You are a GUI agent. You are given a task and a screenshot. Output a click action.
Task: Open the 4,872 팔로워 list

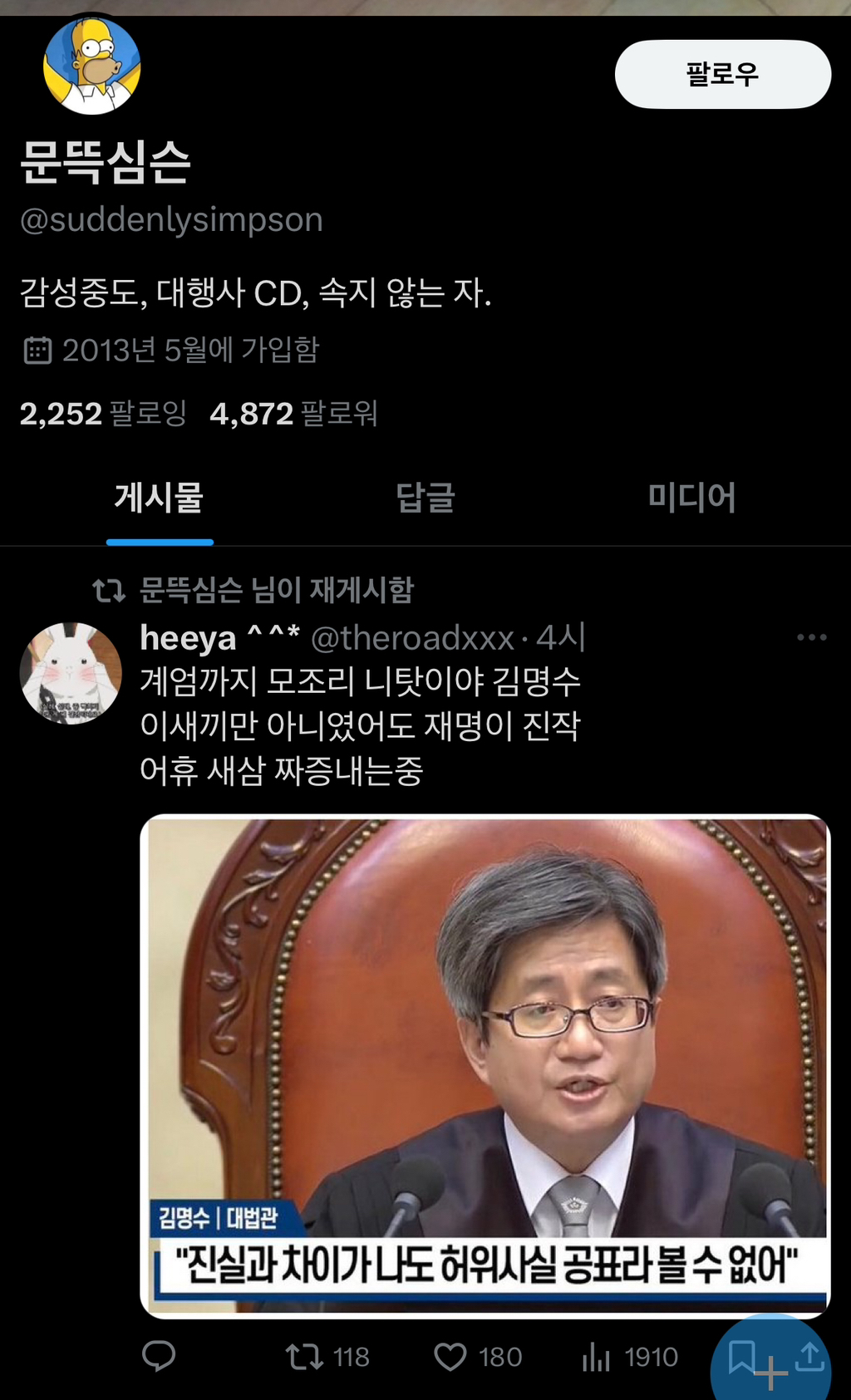tap(293, 413)
